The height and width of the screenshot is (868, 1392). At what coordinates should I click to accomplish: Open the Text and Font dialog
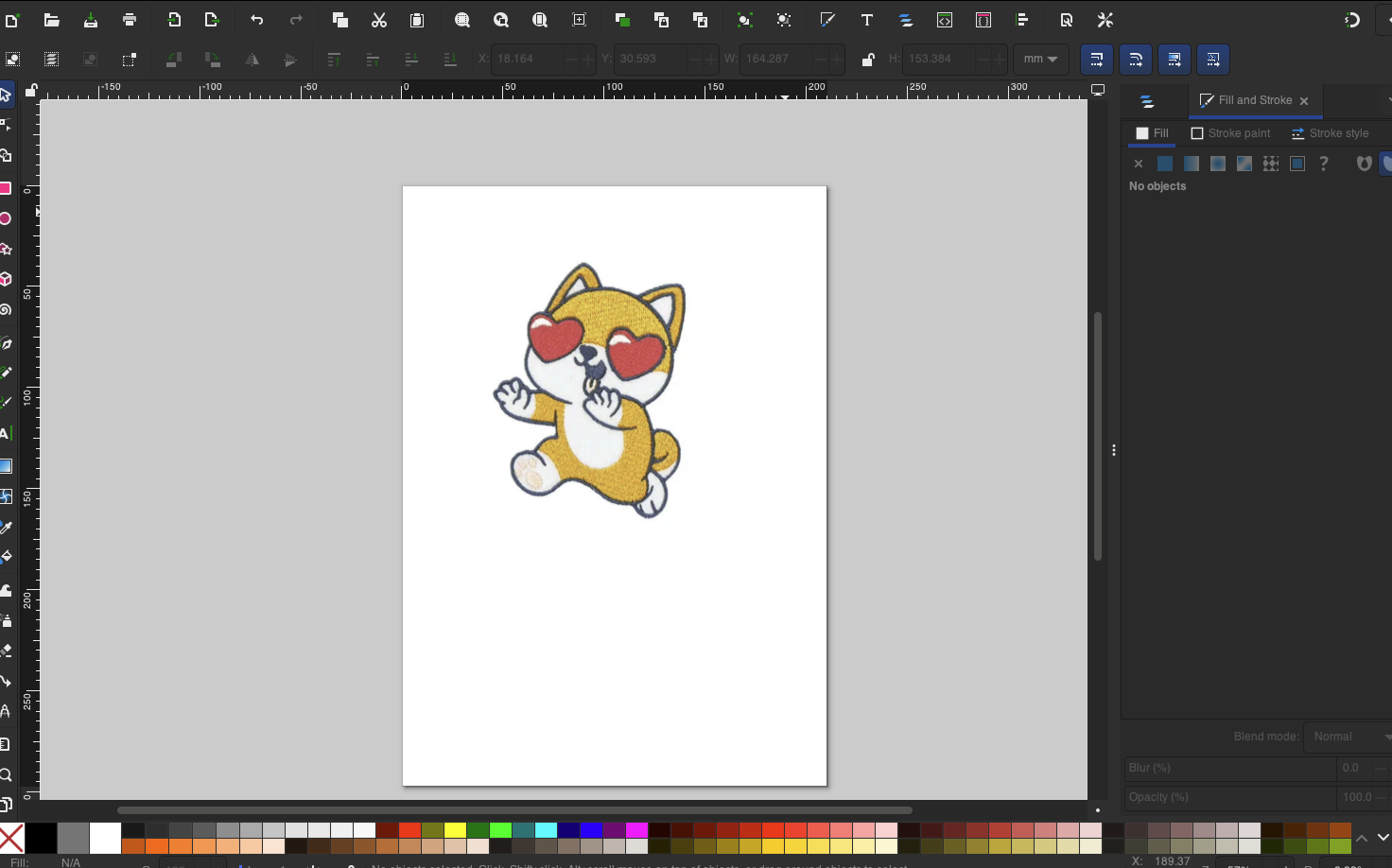point(866,20)
